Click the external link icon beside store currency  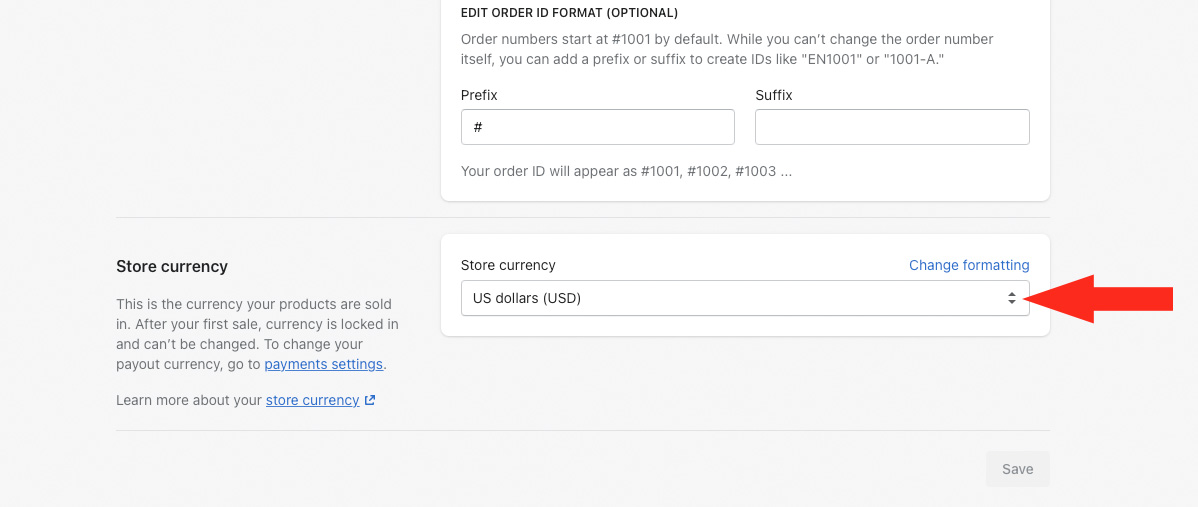[x=370, y=400]
